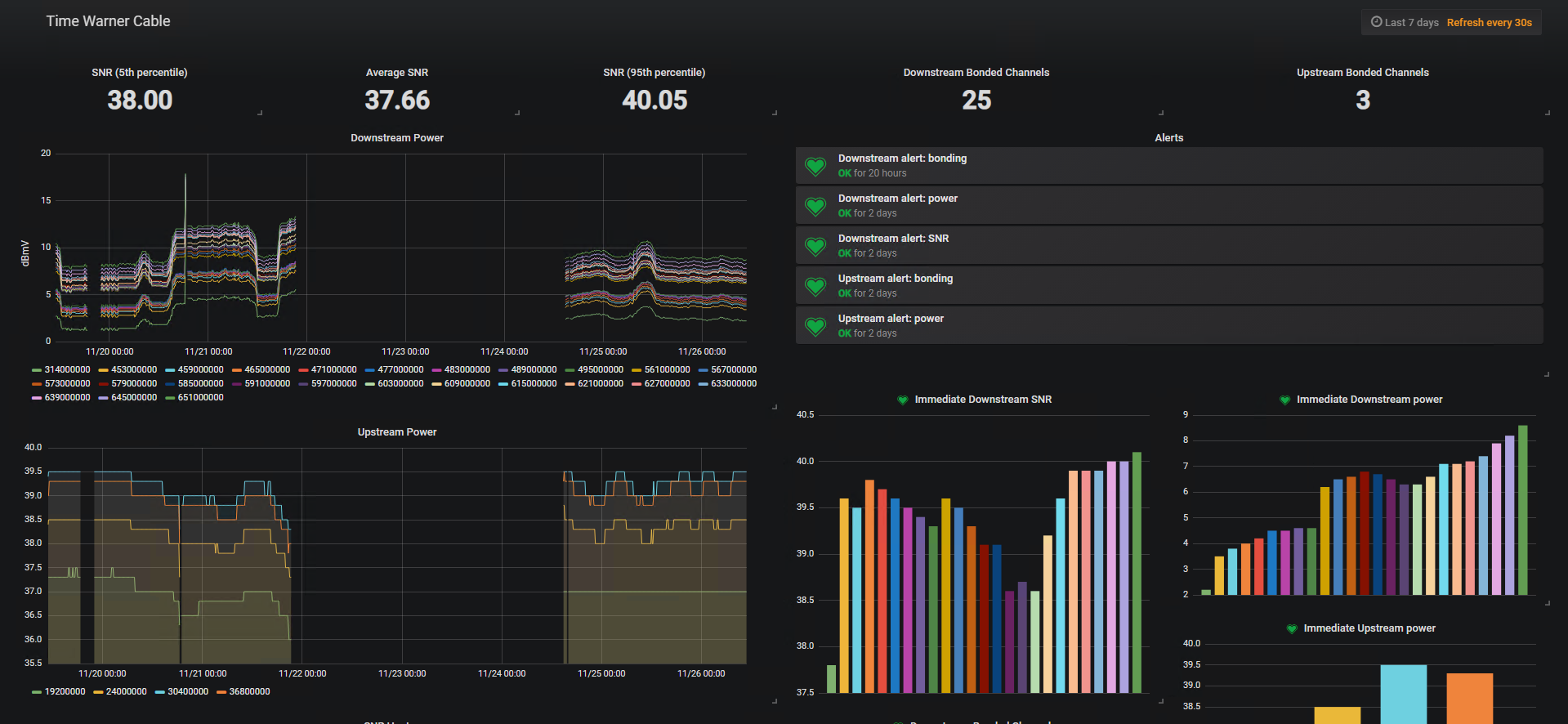Open Upstream alert: bonding alert row
Image resolution: width=1568 pixels, height=724 pixels.
1169,286
